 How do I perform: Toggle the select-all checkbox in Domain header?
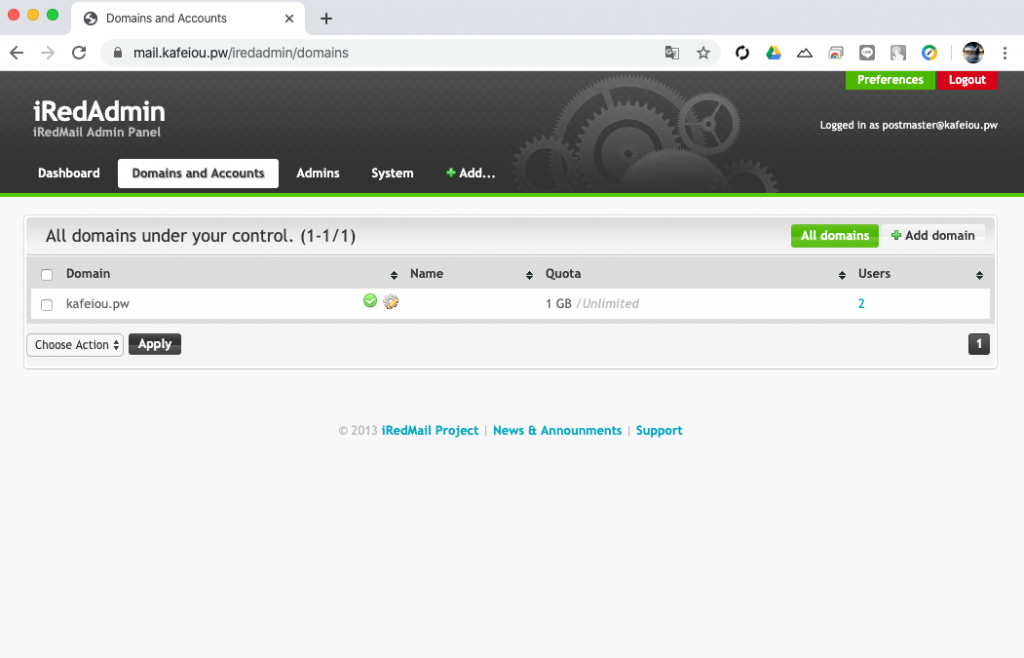(46, 275)
